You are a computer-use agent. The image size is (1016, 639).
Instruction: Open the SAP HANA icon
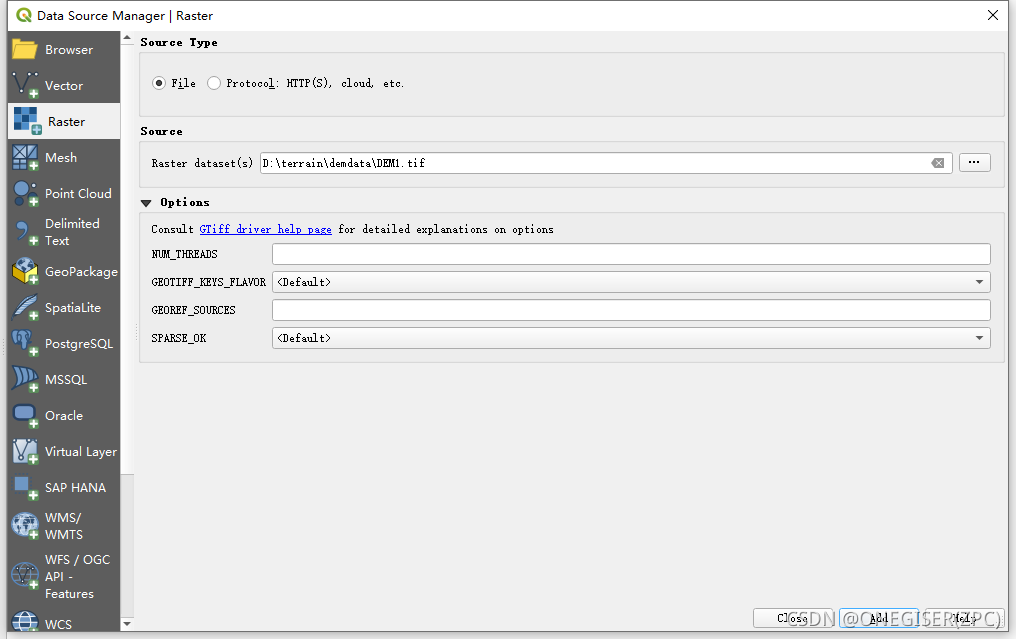click(x=25, y=487)
